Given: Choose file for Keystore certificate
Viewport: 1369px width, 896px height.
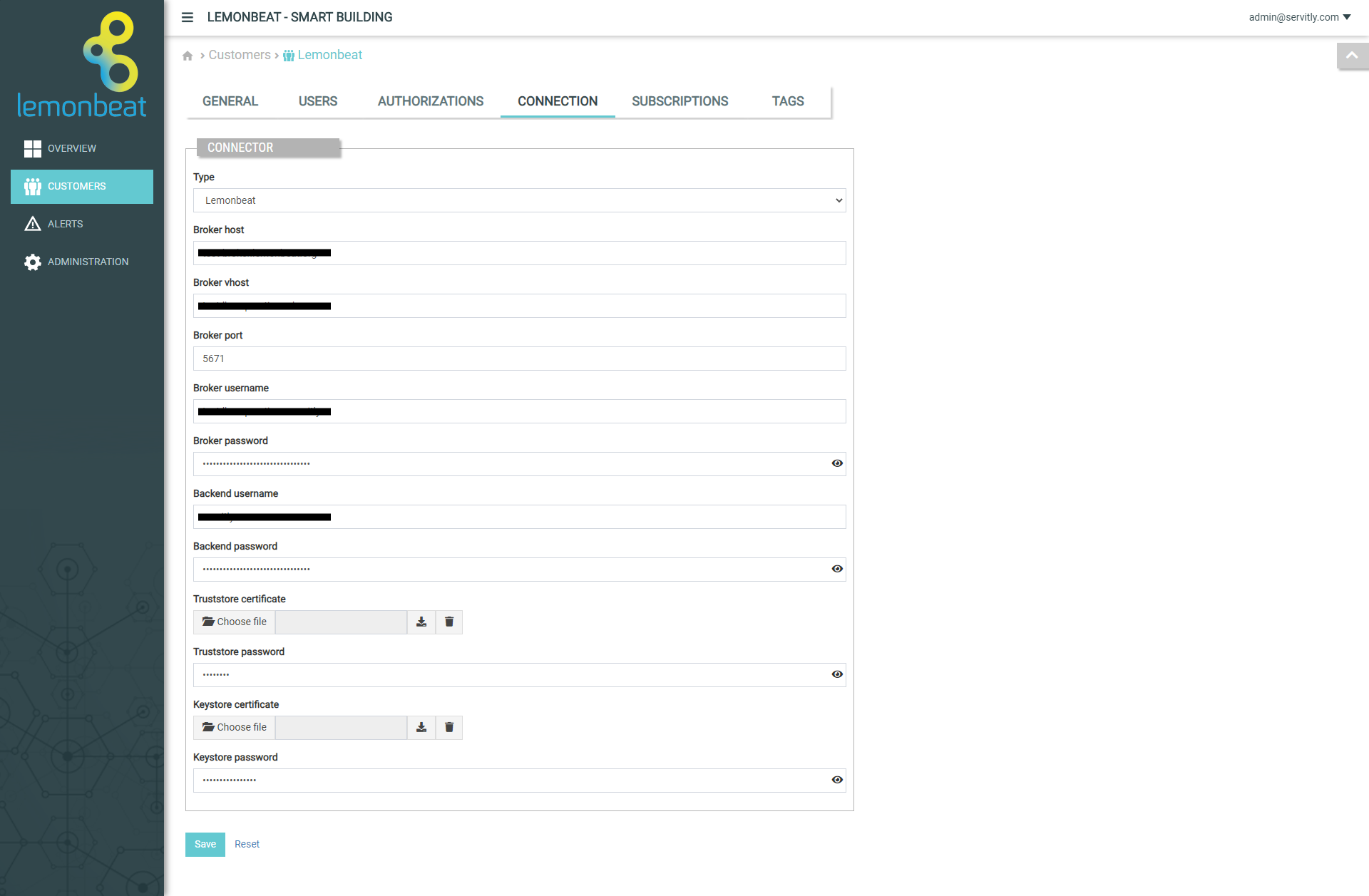Looking at the screenshot, I should pos(235,728).
